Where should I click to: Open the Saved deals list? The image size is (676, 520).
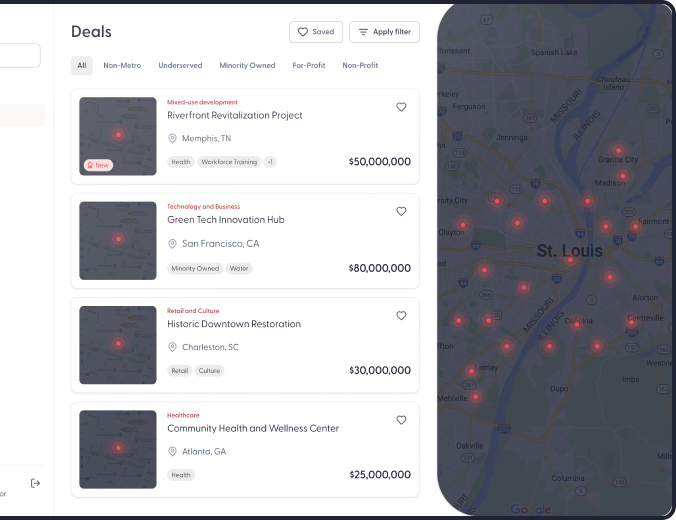pos(316,32)
